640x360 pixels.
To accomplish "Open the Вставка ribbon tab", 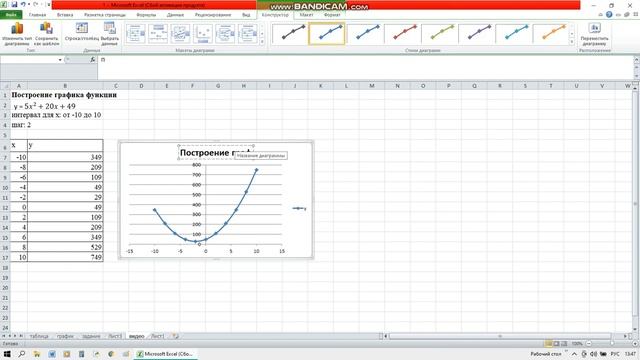I will 65,15.
